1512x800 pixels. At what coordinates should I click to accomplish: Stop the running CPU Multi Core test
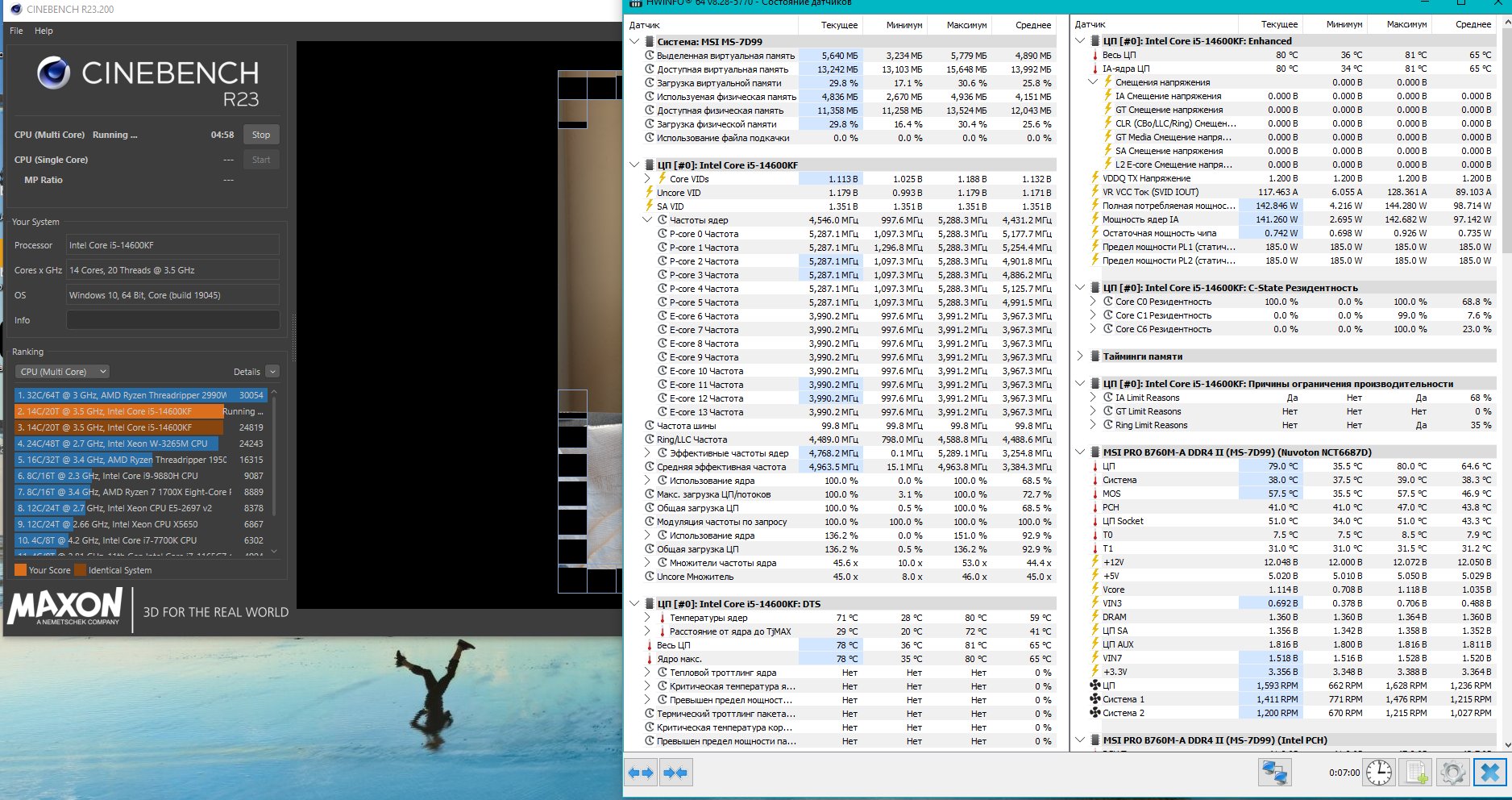(x=261, y=135)
